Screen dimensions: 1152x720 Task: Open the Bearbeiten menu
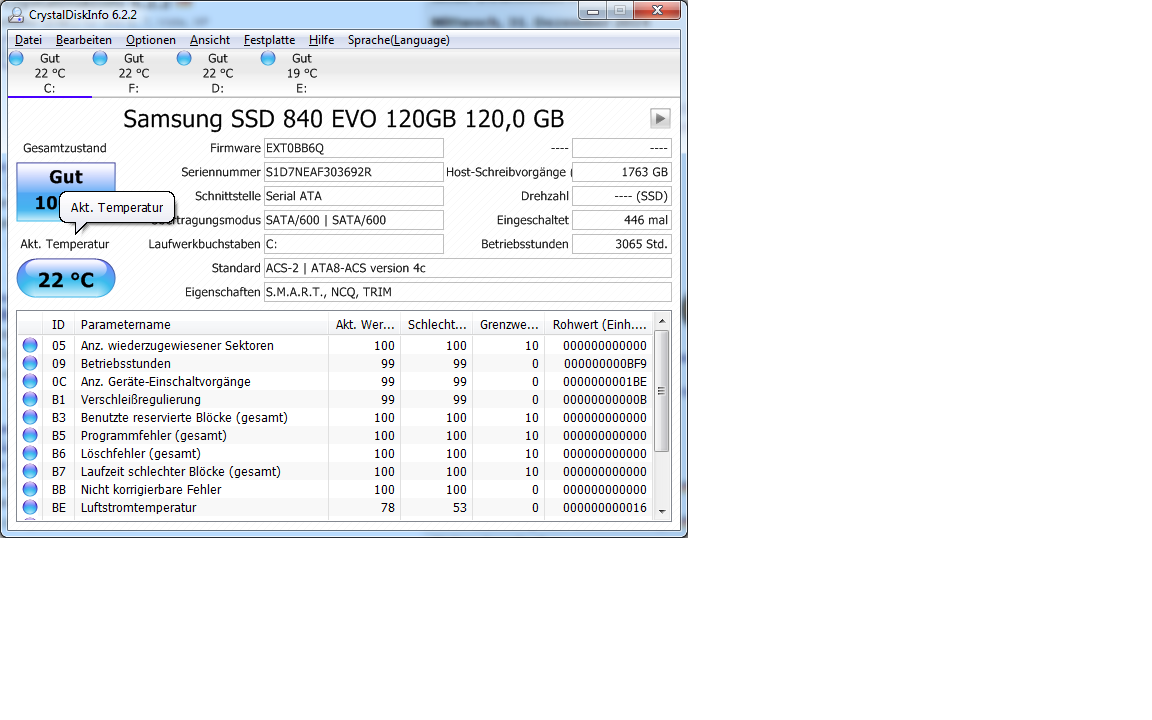84,40
